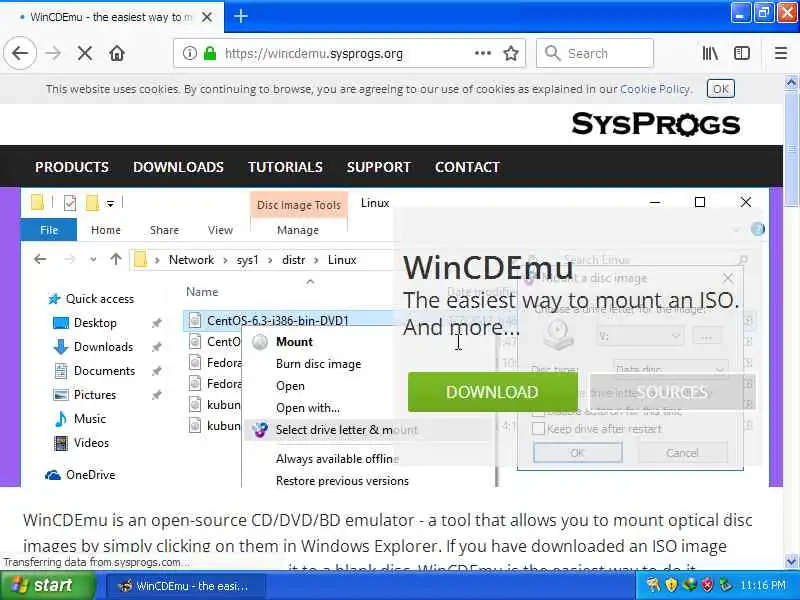Click CentOS-6.3-i386-bin-DVD1 file
The width and height of the screenshot is (800, 600).
(278, 320)
